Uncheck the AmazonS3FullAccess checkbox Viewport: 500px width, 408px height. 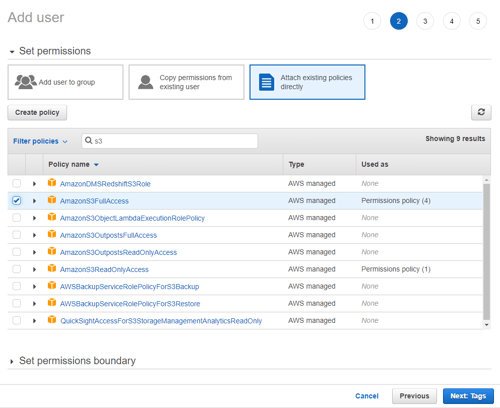(x=16, y=200)
